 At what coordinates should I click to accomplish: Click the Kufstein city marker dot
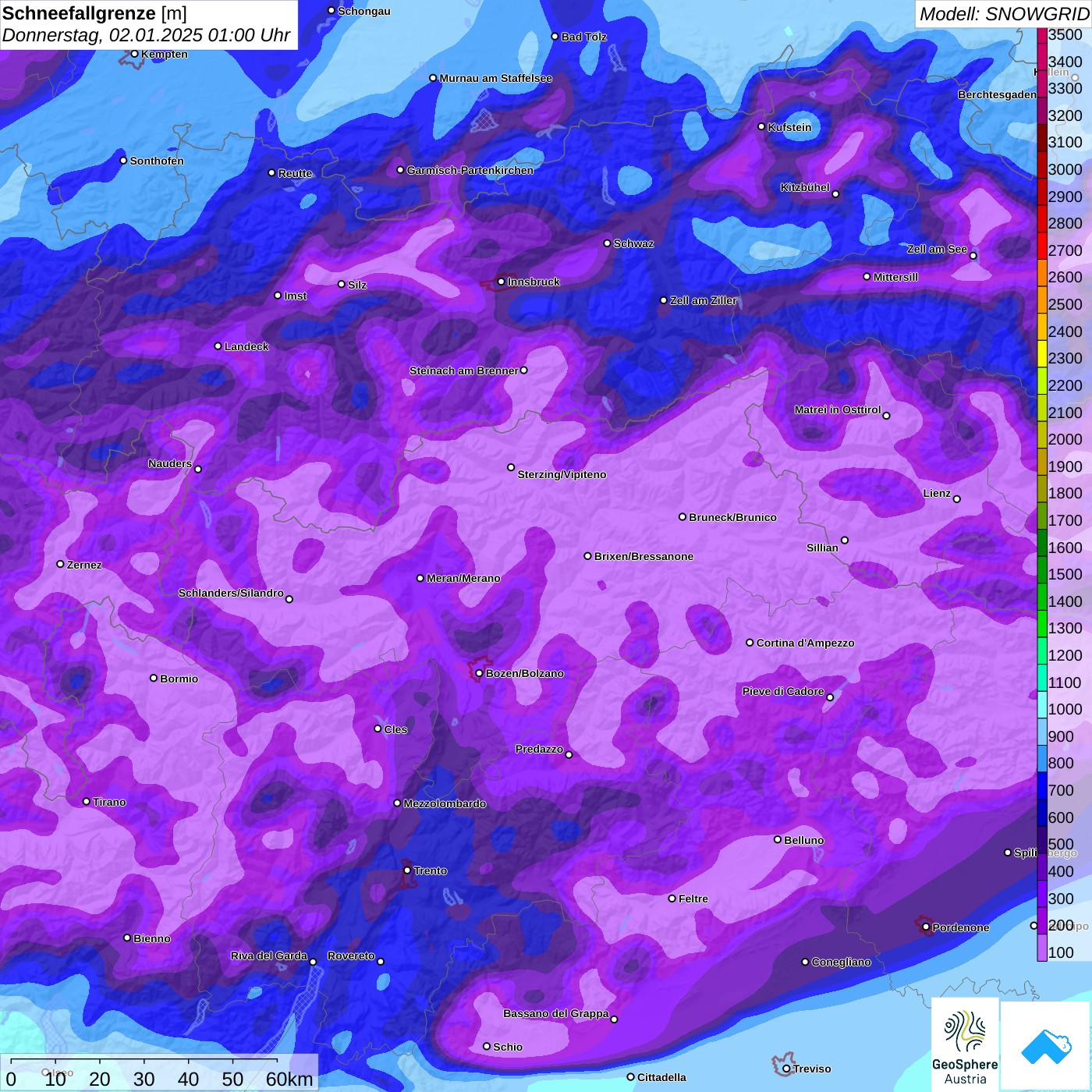click(761, 126)
